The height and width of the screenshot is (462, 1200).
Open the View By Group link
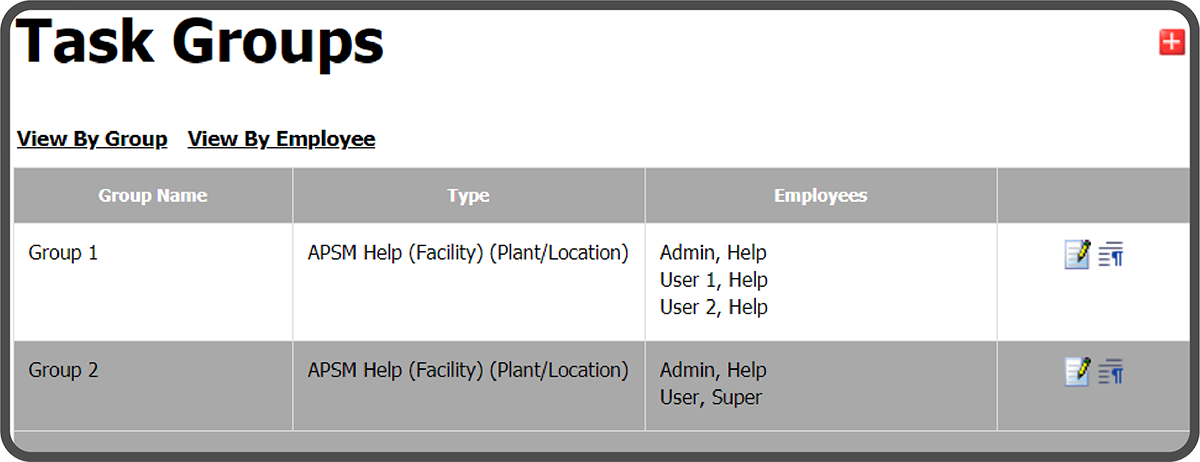coord(92,139)
